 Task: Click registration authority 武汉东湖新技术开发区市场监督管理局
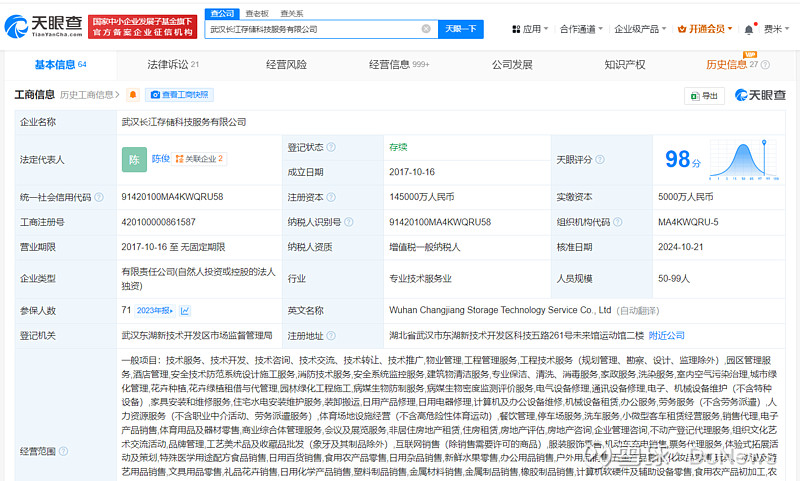pyautogui.click(x=196, y=336)
